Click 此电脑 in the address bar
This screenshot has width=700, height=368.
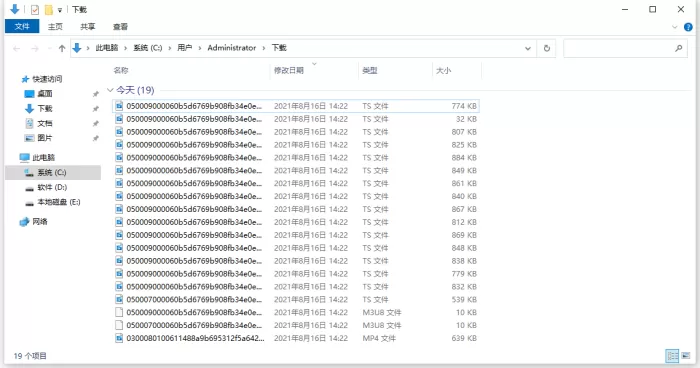pos(107,48)
